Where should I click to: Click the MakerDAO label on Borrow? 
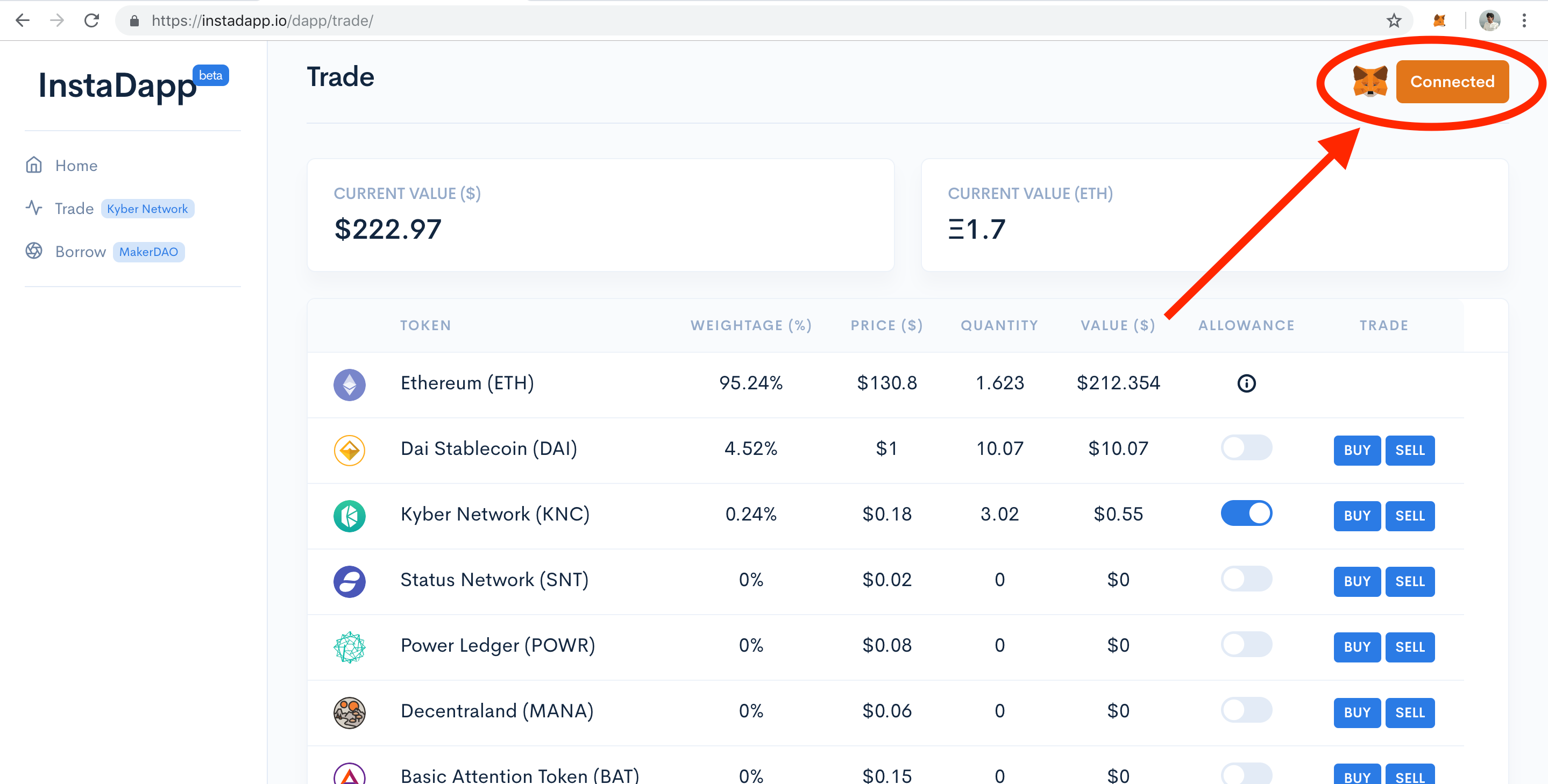(x=148, y=251)
